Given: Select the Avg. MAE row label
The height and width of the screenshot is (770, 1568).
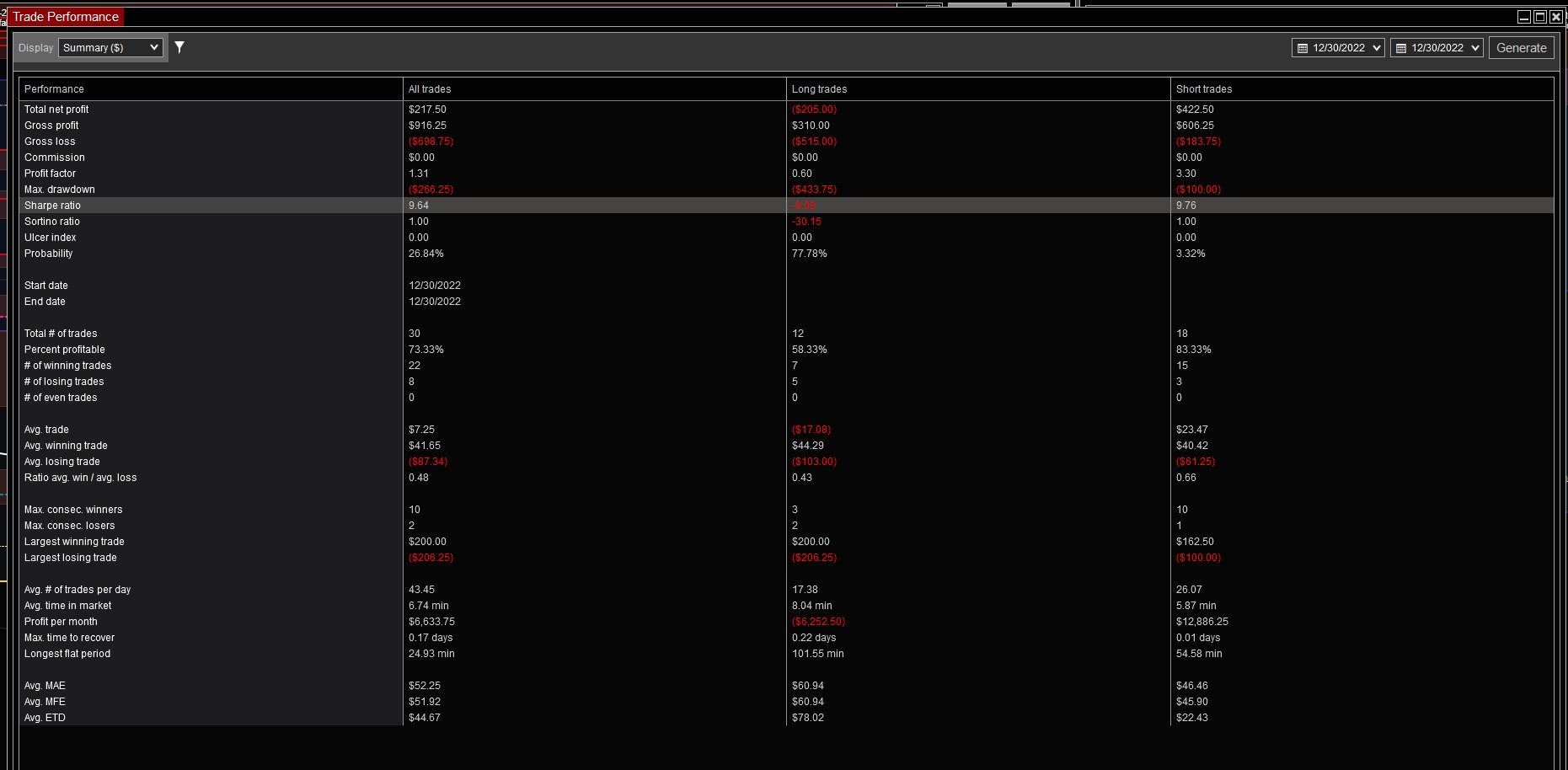Looking at the screenshot, I should coord(45,686).
